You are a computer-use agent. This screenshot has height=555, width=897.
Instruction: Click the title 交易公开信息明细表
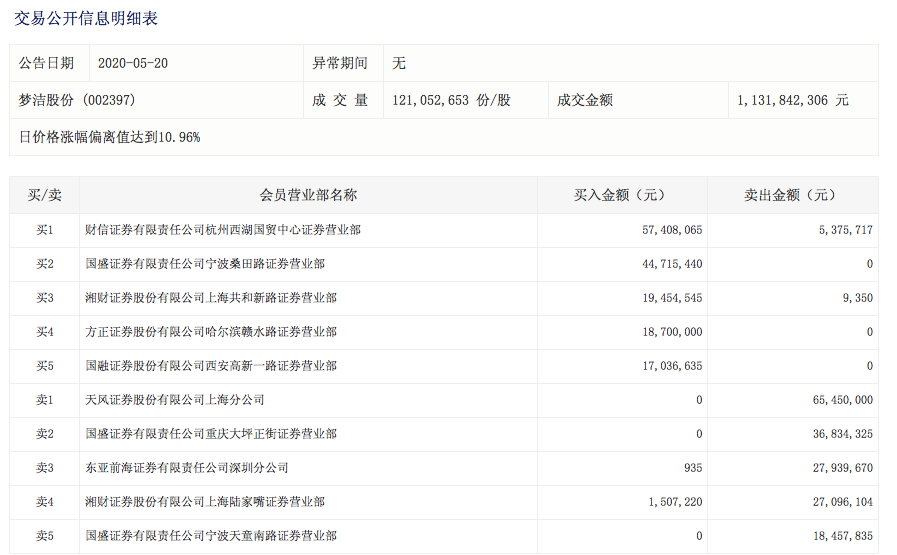[86, 18]
